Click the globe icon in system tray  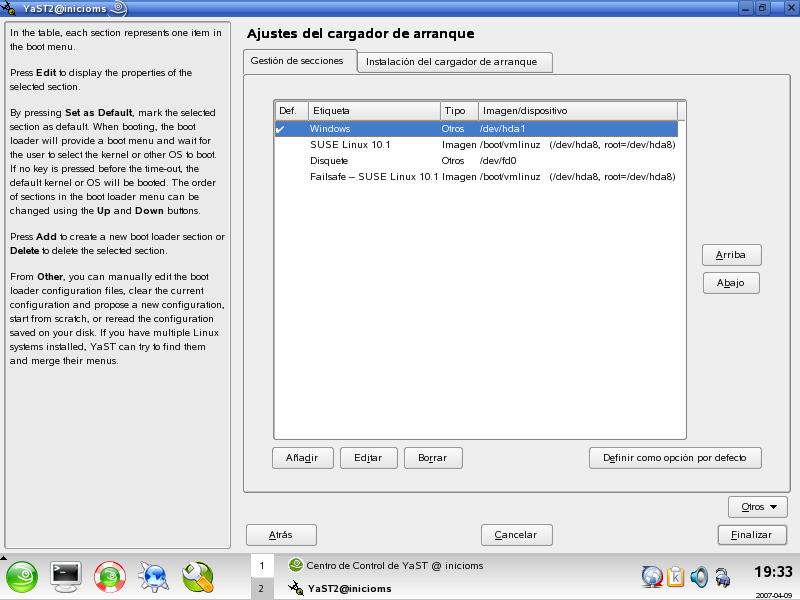652,576
